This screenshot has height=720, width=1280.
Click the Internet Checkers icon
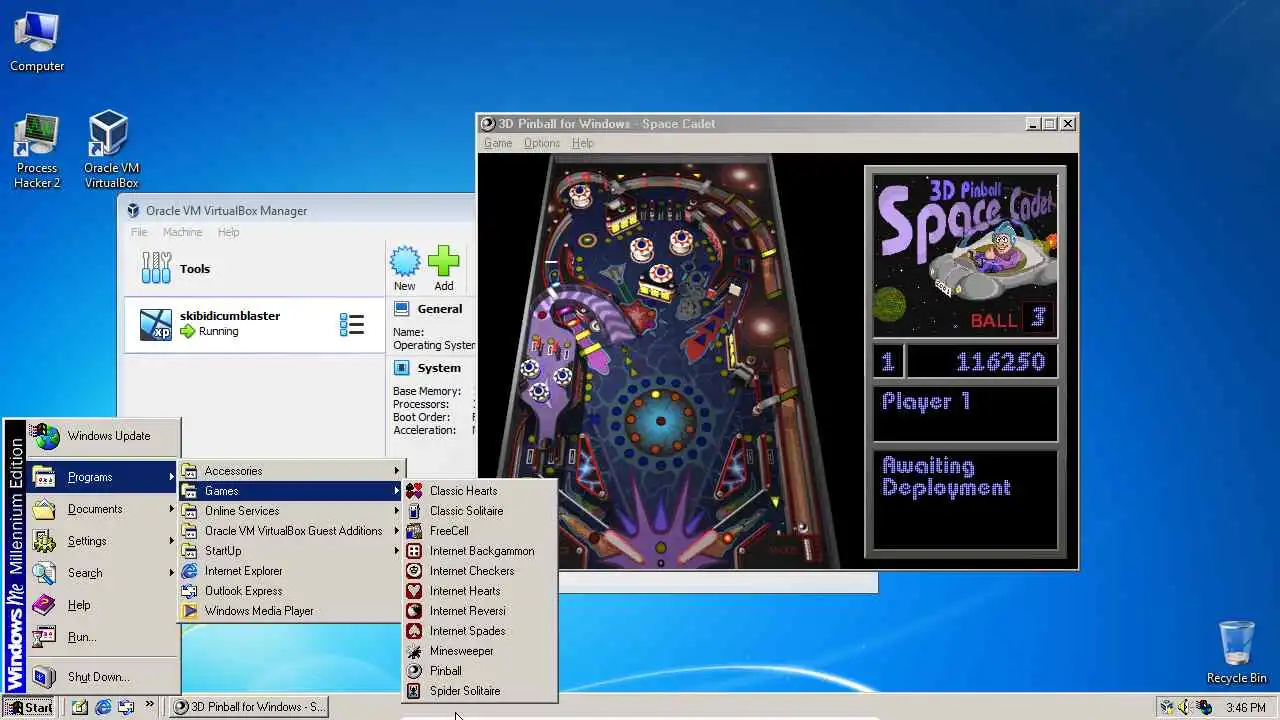tap(414, 571)
